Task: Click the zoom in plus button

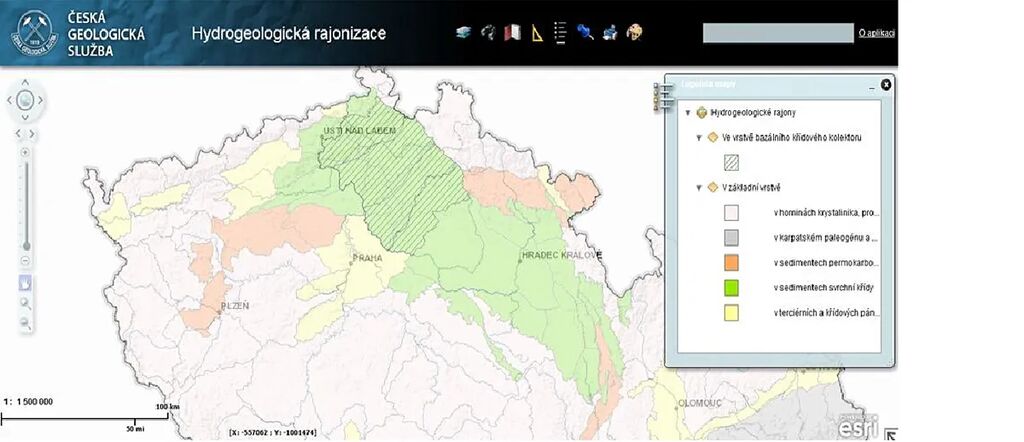Action: (x=26, y=152)
